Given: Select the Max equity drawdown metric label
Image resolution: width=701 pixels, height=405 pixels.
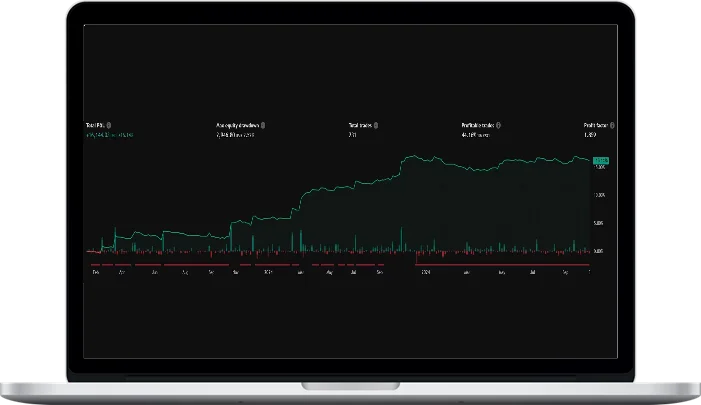Looking at the screenshot, I should (238, 125).
